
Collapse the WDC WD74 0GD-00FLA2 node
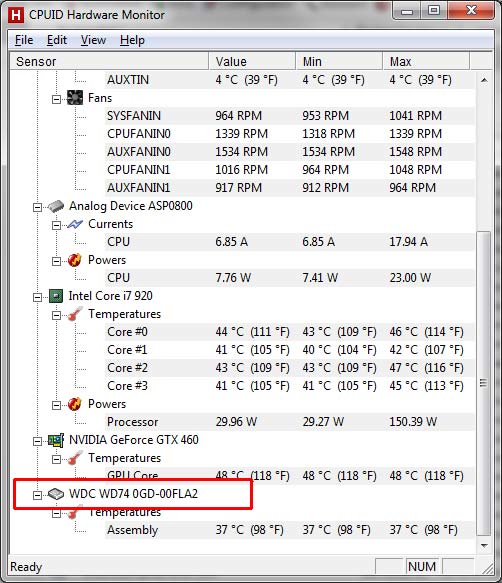point(37,495)
